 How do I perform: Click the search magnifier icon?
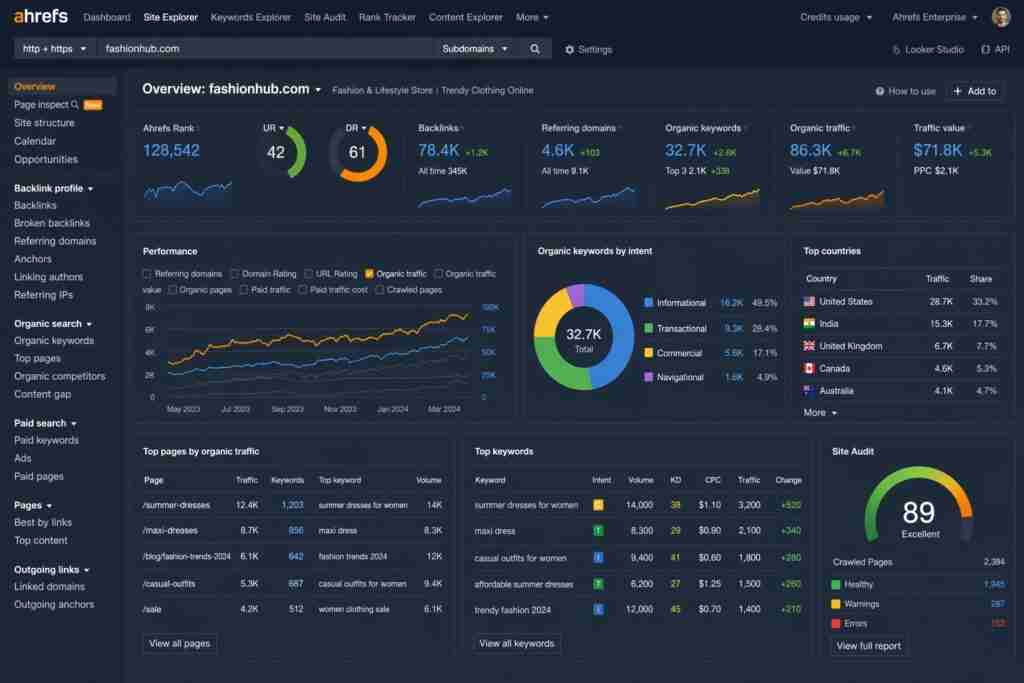click(533, 48)
